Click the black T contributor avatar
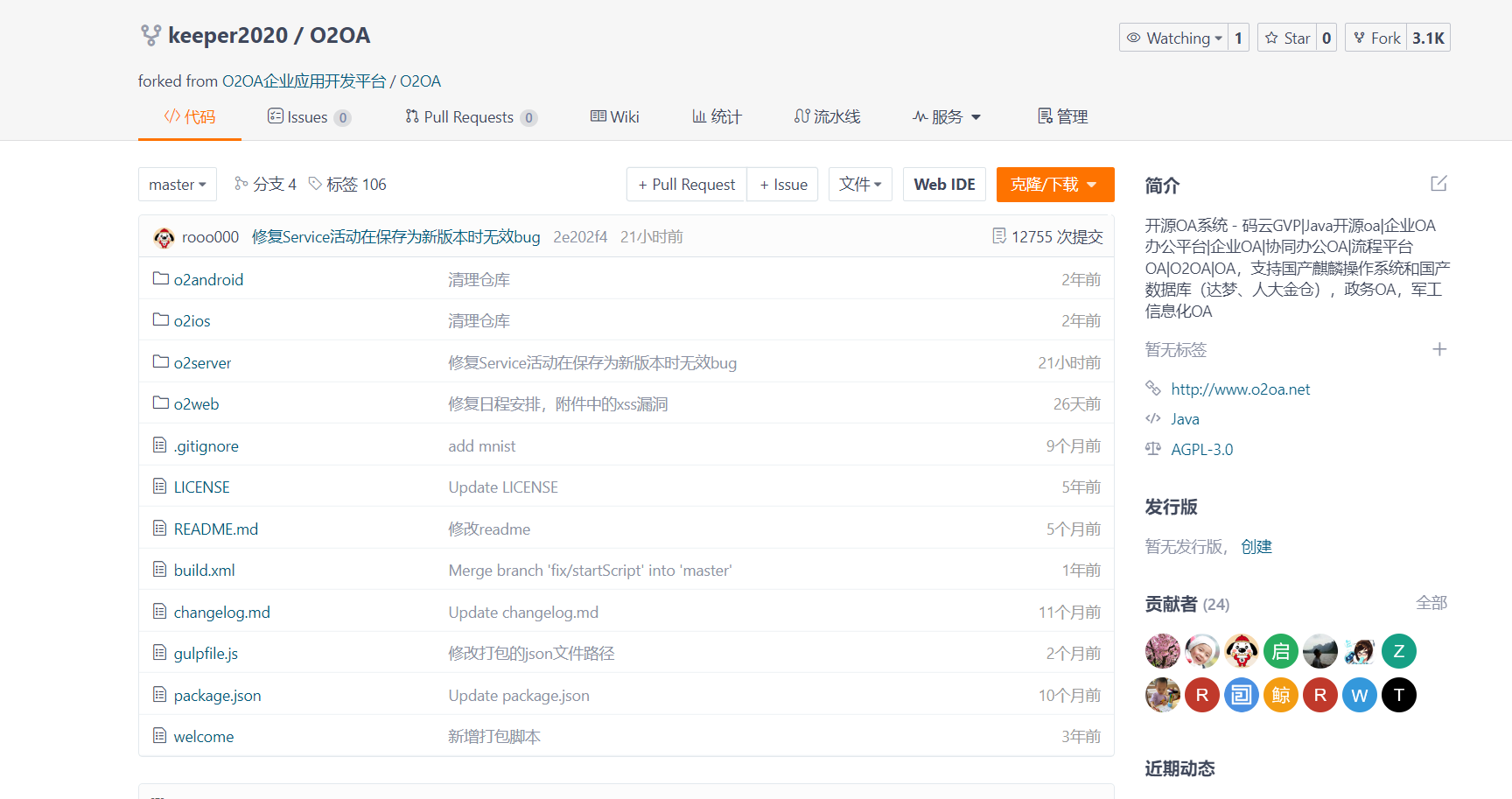 pyautogui.click(x=1398, y=696)
